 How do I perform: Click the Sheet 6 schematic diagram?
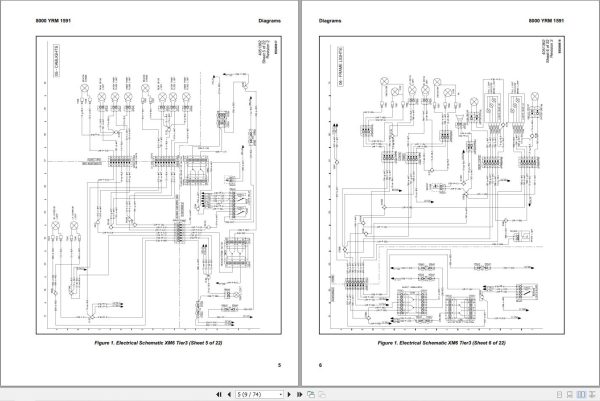pos(442,185)
